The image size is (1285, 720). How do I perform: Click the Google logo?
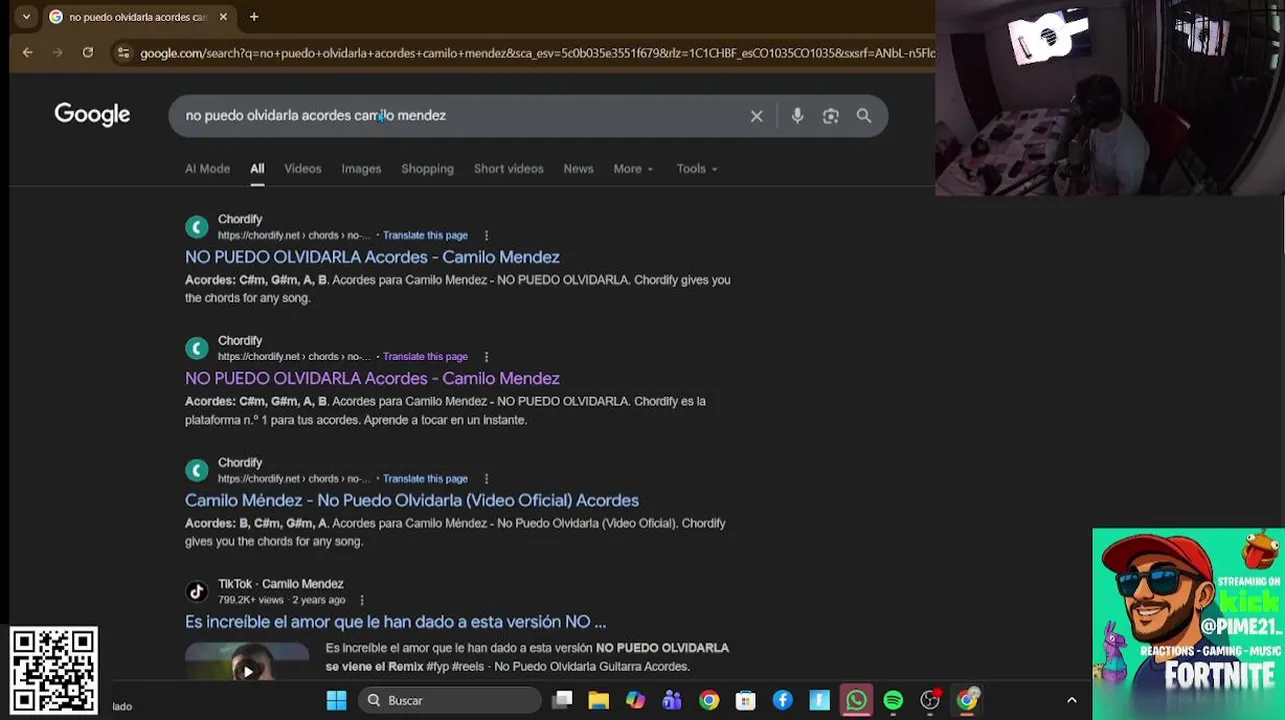point(92,115)
